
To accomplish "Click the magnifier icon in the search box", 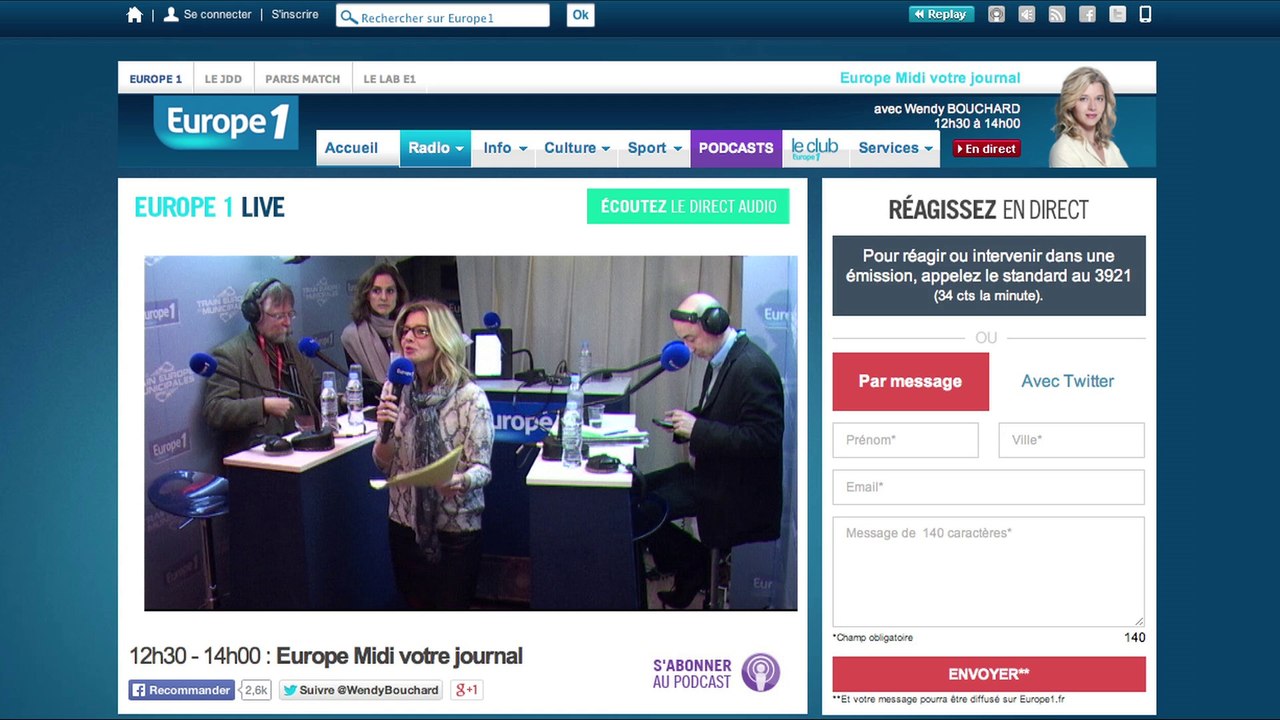I will click(349, 16).
